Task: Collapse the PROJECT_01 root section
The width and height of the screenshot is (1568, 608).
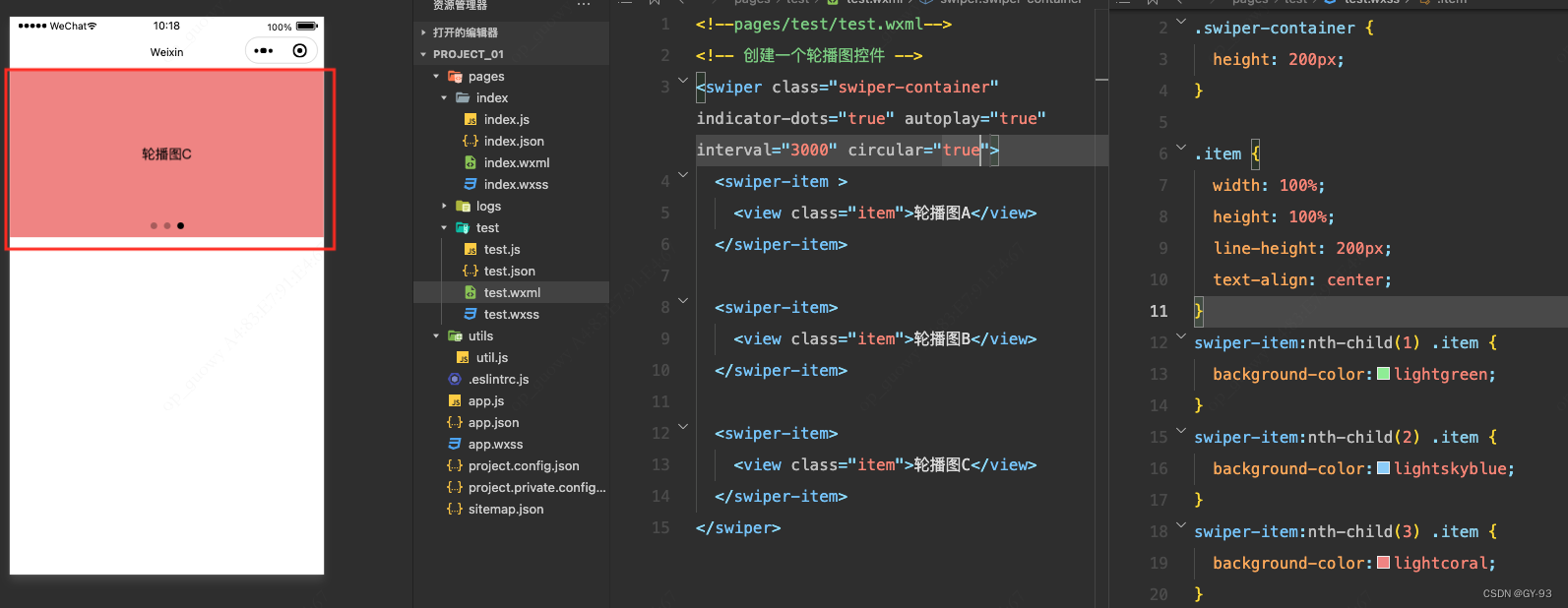Action: tap(423, 54)
